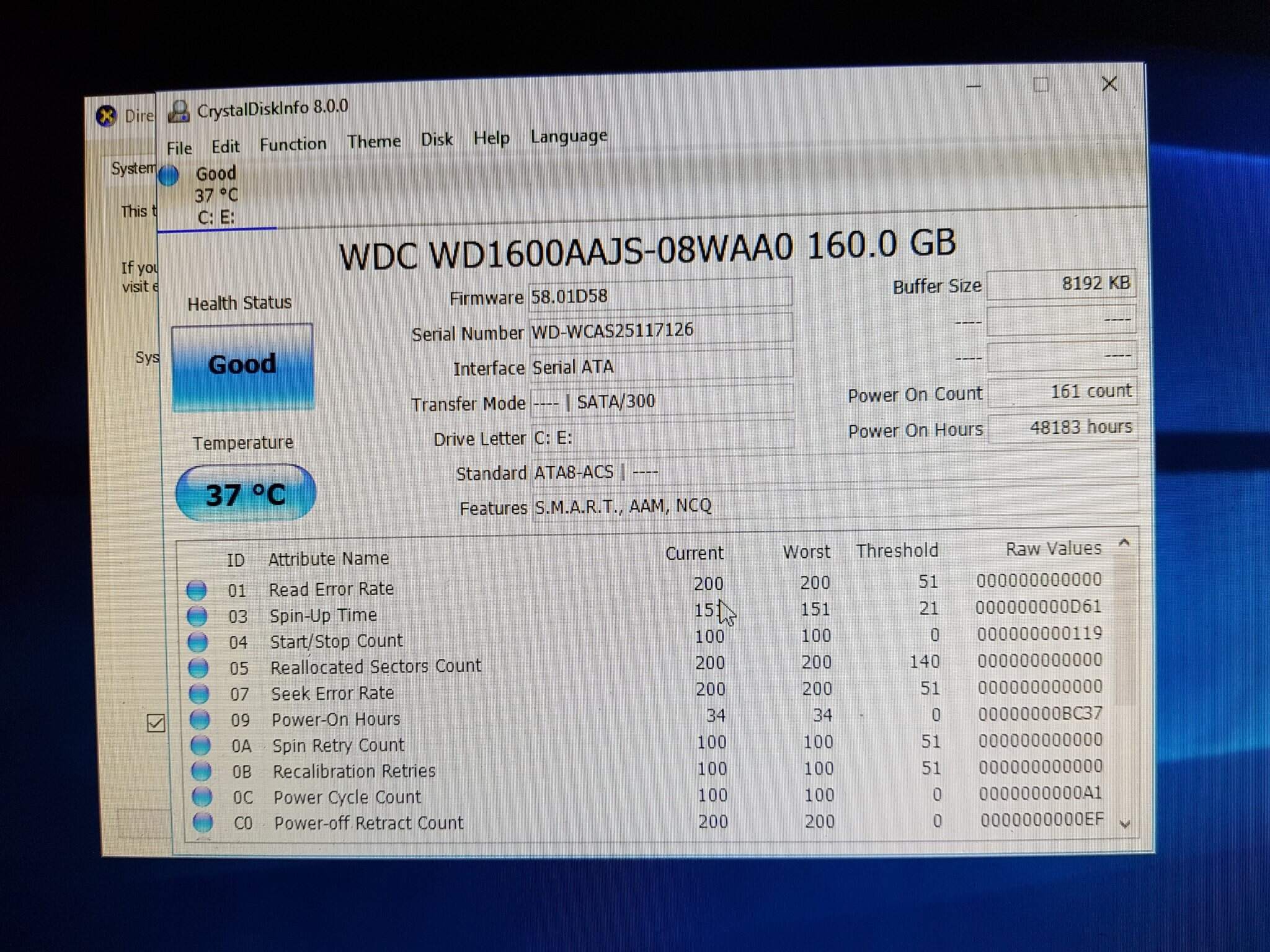
Task: Click raw value 00000000BC37
Action: [1041, 714]
